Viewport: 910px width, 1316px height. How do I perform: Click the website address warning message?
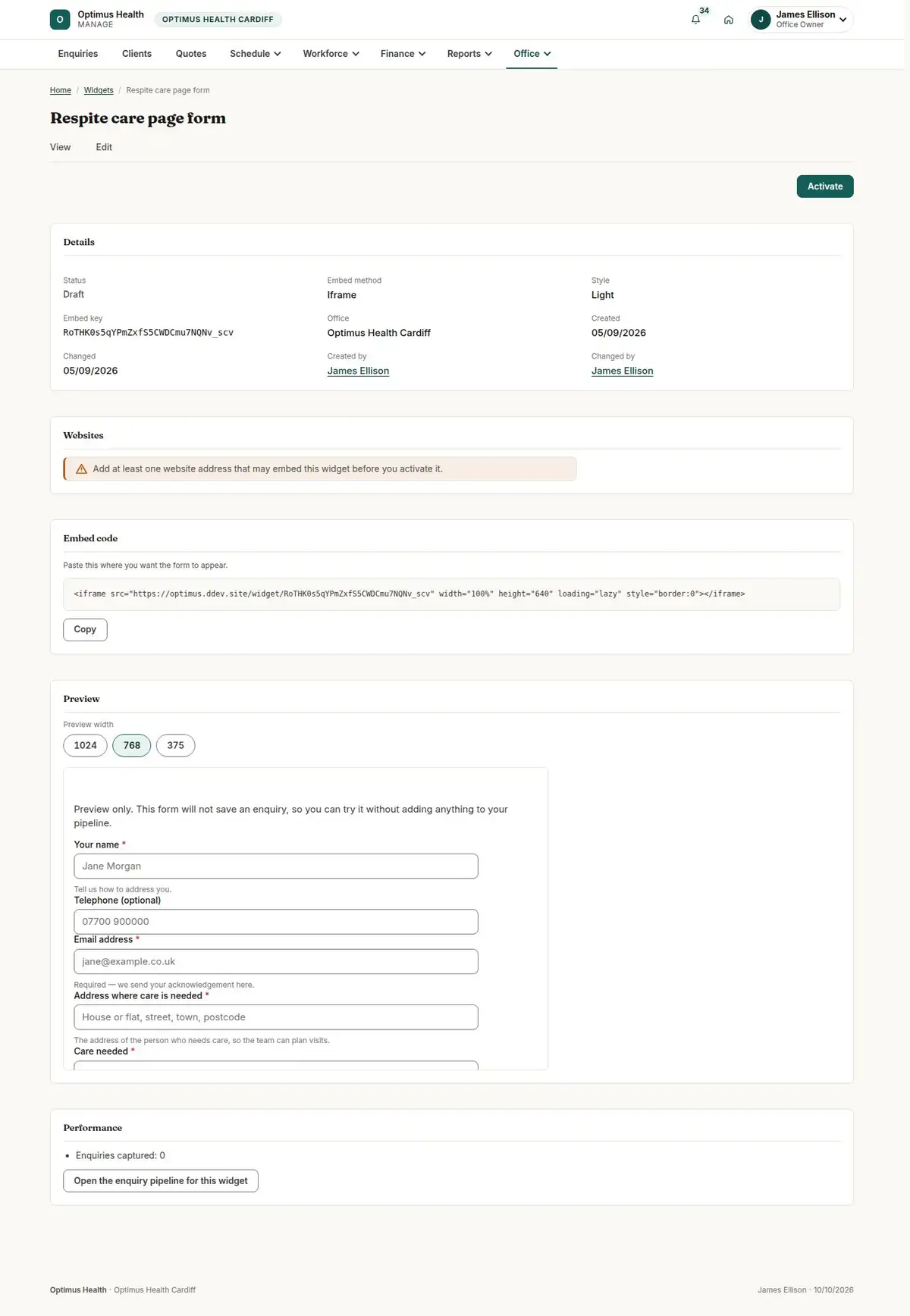tap(320, 469)
